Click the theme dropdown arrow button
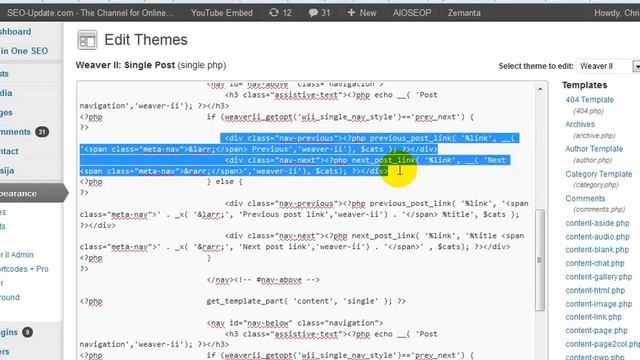 (x=636, y=66)
